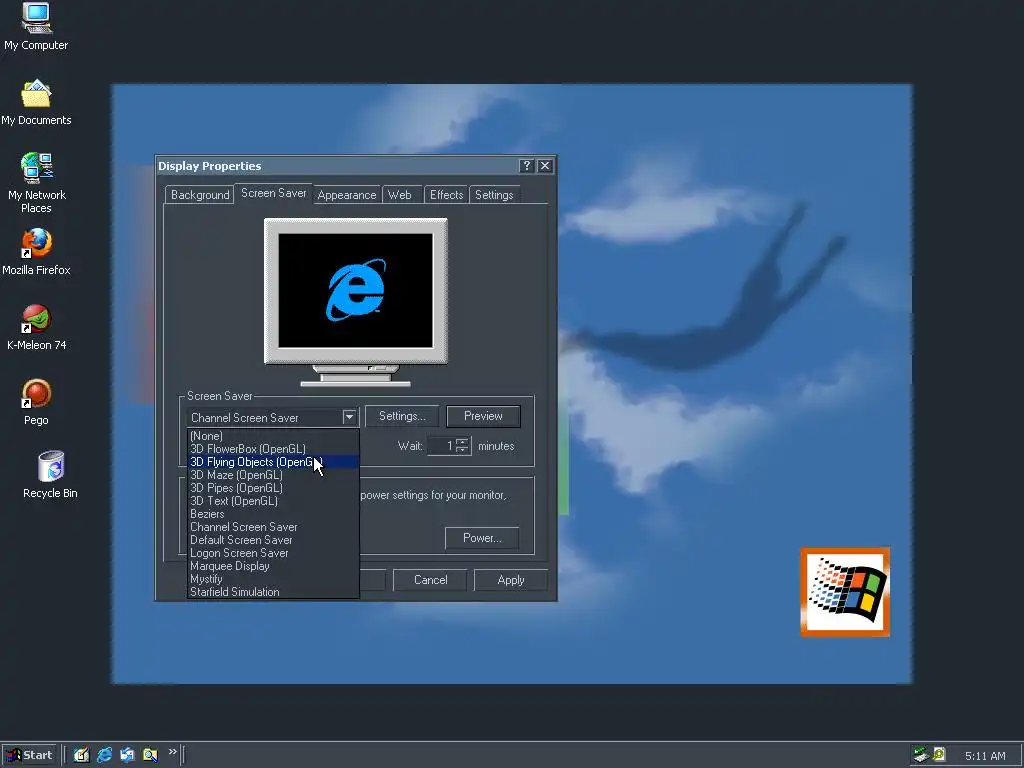Click the monitor preview image
Screen dimensions: 1024x768
[356, 302]
